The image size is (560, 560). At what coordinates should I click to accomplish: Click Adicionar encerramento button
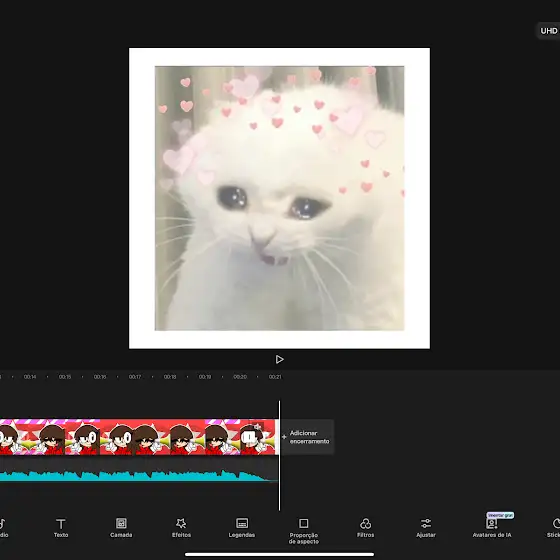(307, 437)
